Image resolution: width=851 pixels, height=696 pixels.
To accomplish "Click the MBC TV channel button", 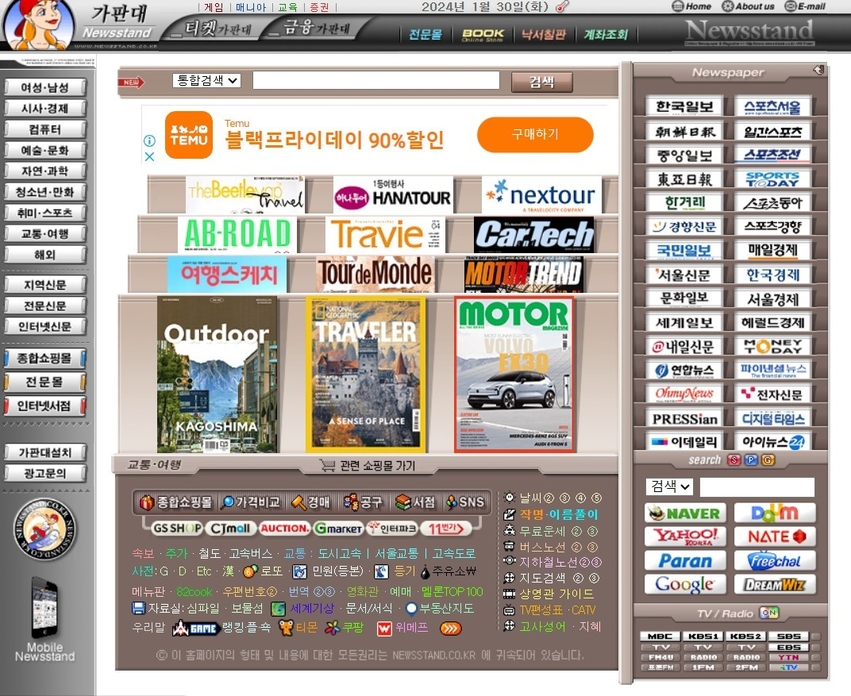I will tap(661, 636).
